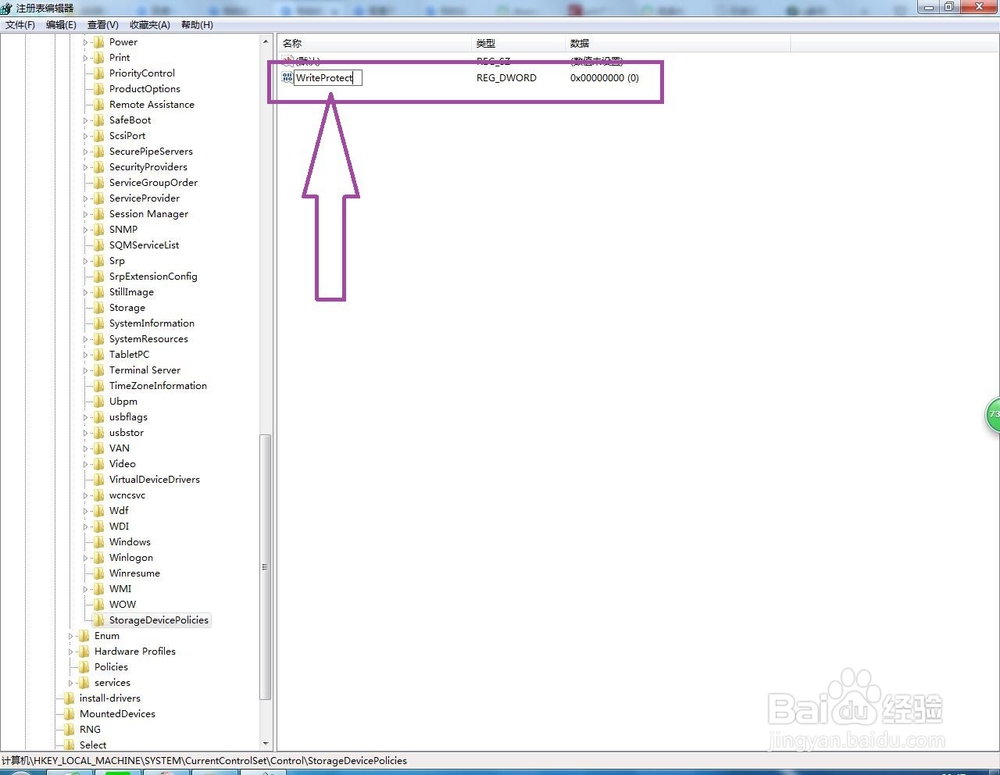Expand the Power tree node
Viewport: 1000px width, 775px height.
tap(85, 42)
